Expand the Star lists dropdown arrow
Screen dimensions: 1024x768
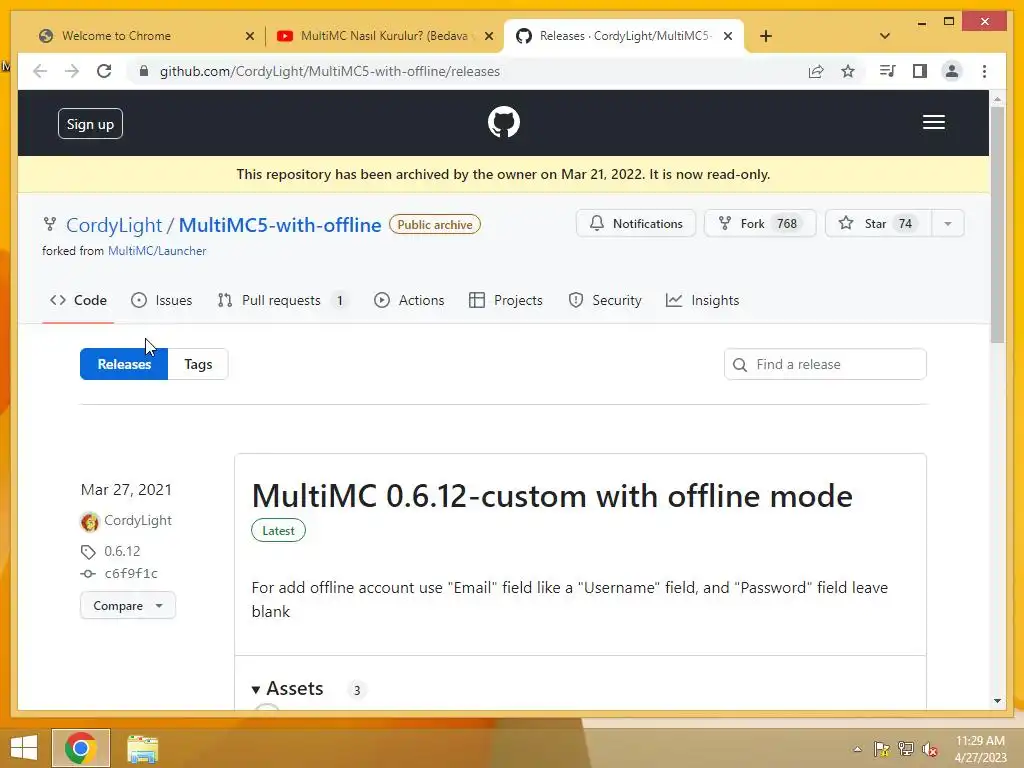[947, 223]
